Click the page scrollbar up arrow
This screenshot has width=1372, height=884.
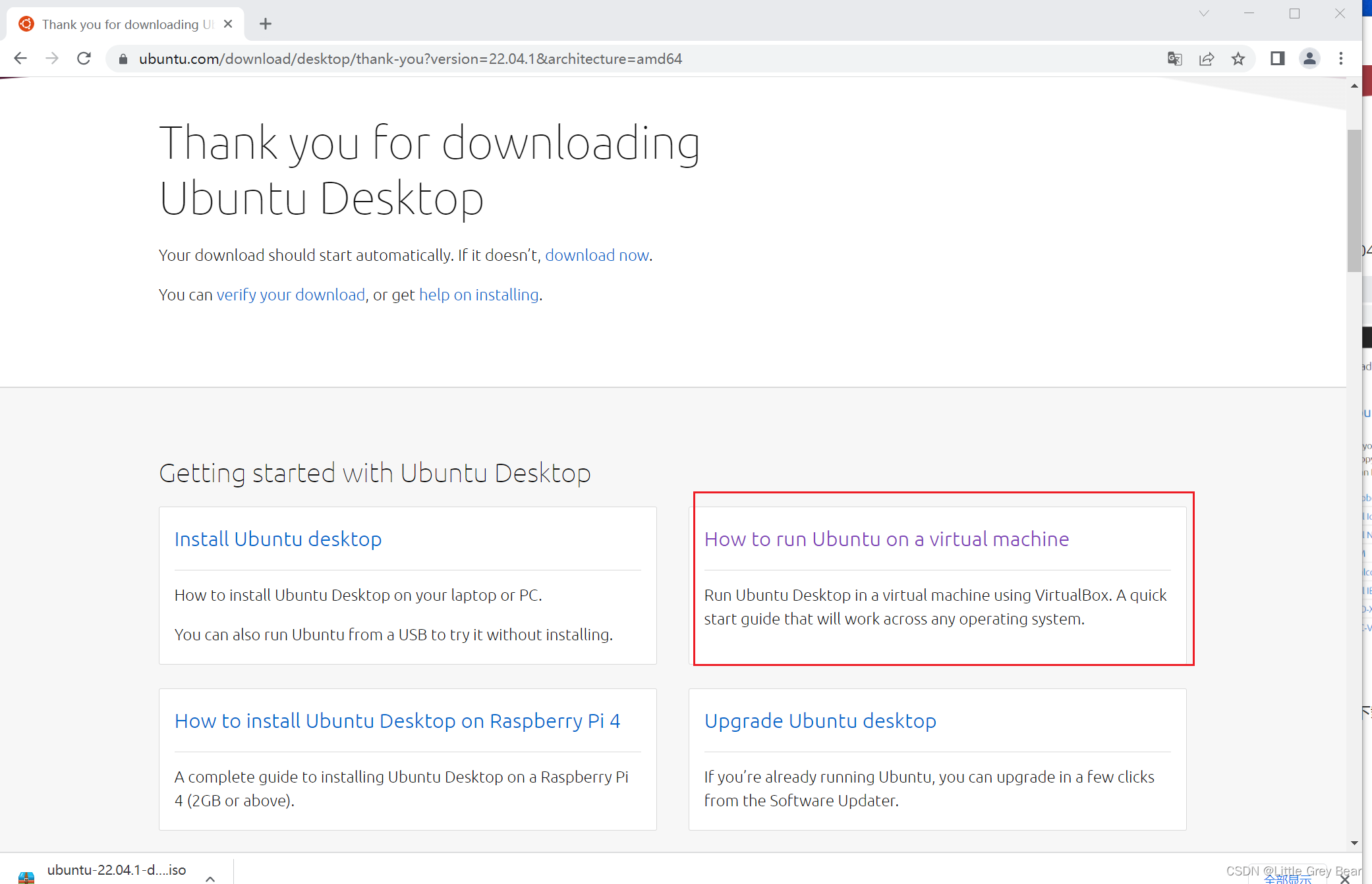tap(1354, 86)
